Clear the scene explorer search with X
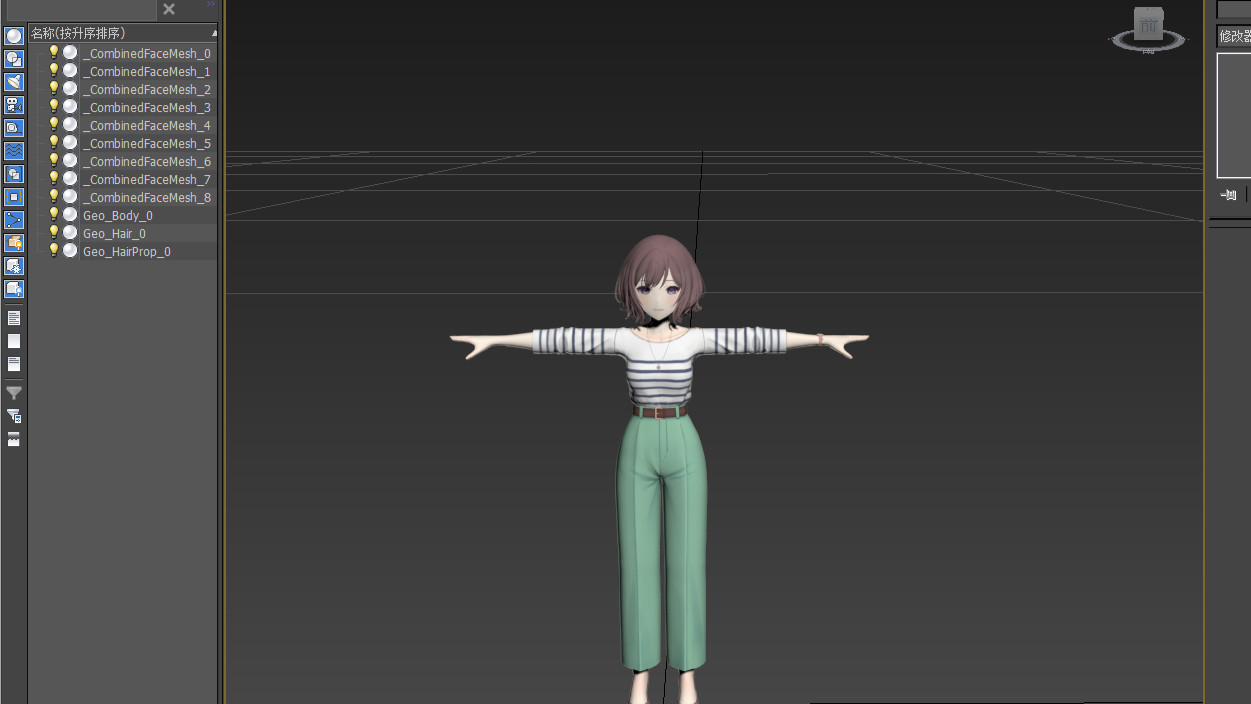 pyautogui.click(x=169, y=10)
